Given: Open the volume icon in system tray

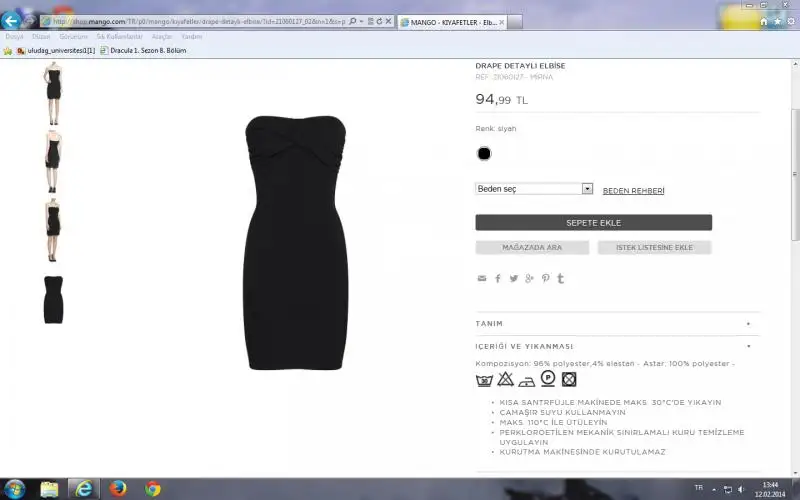Looking at the screenshot, I should (x=741, y=489).
